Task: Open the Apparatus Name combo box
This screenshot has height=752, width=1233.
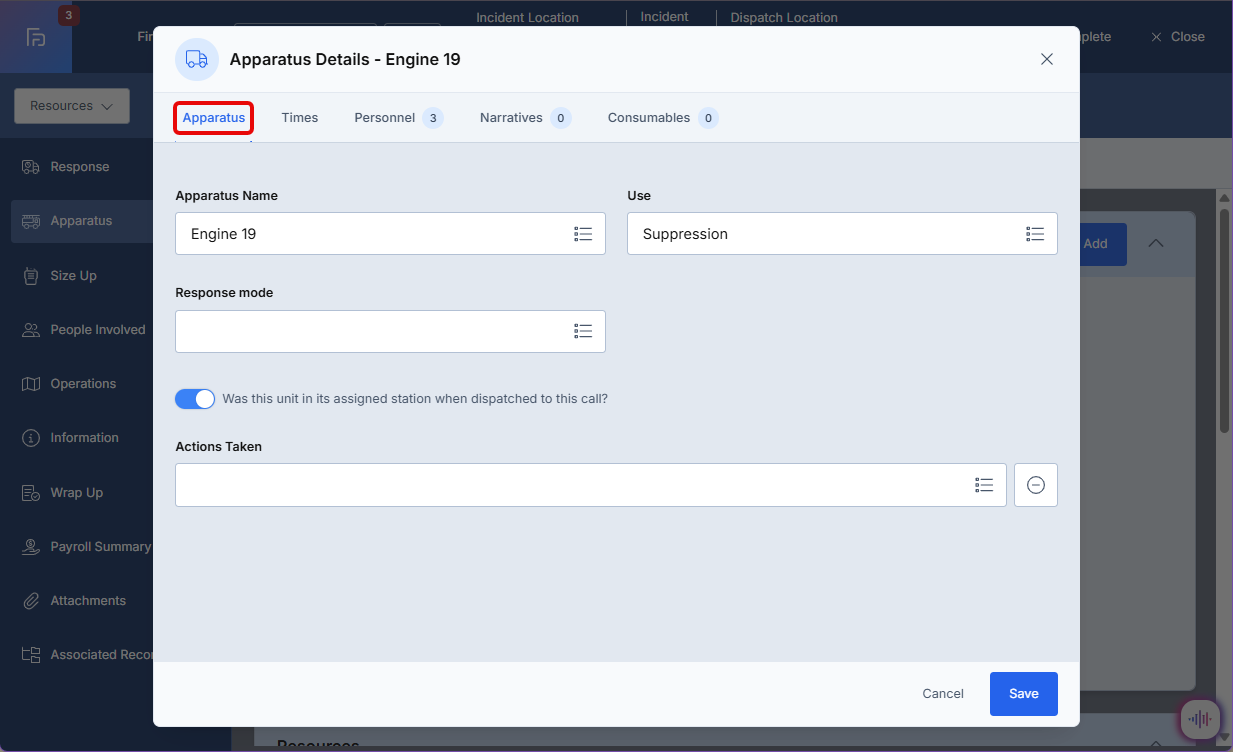Action: coord(390,234)
